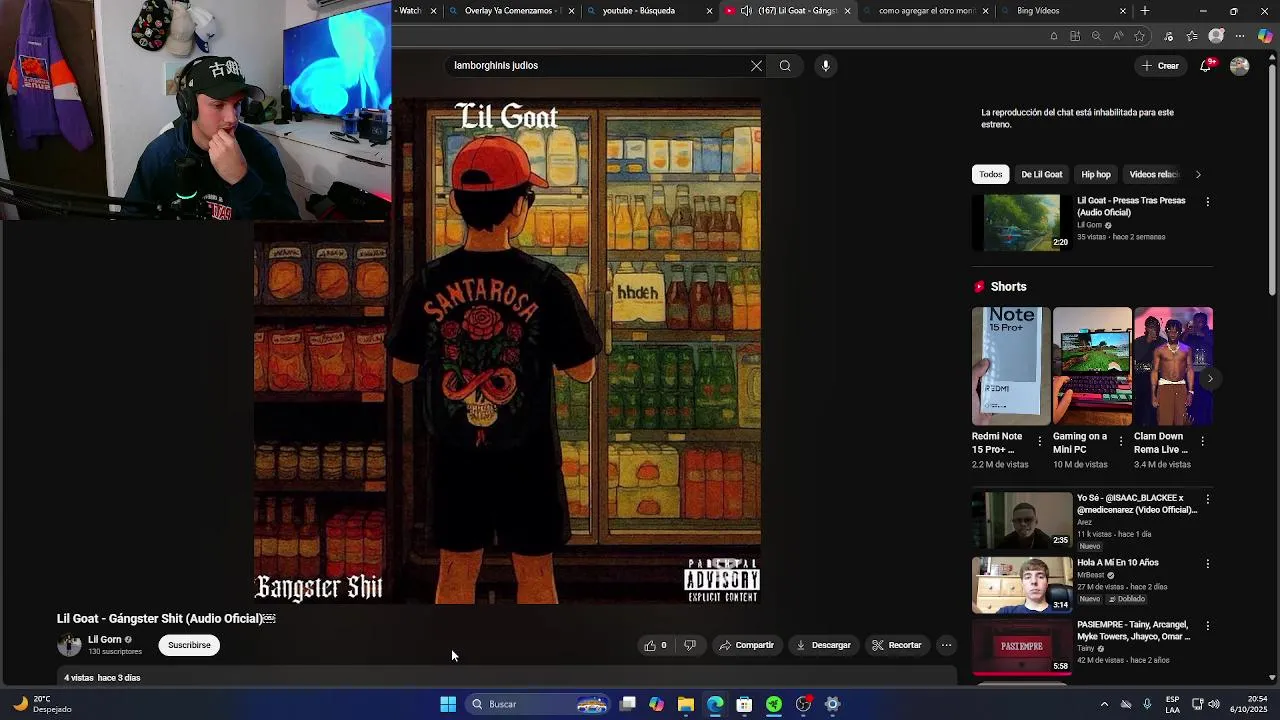
Task: Open Presas Tras Presas video thumbnail
Action: click(1021, 222)
